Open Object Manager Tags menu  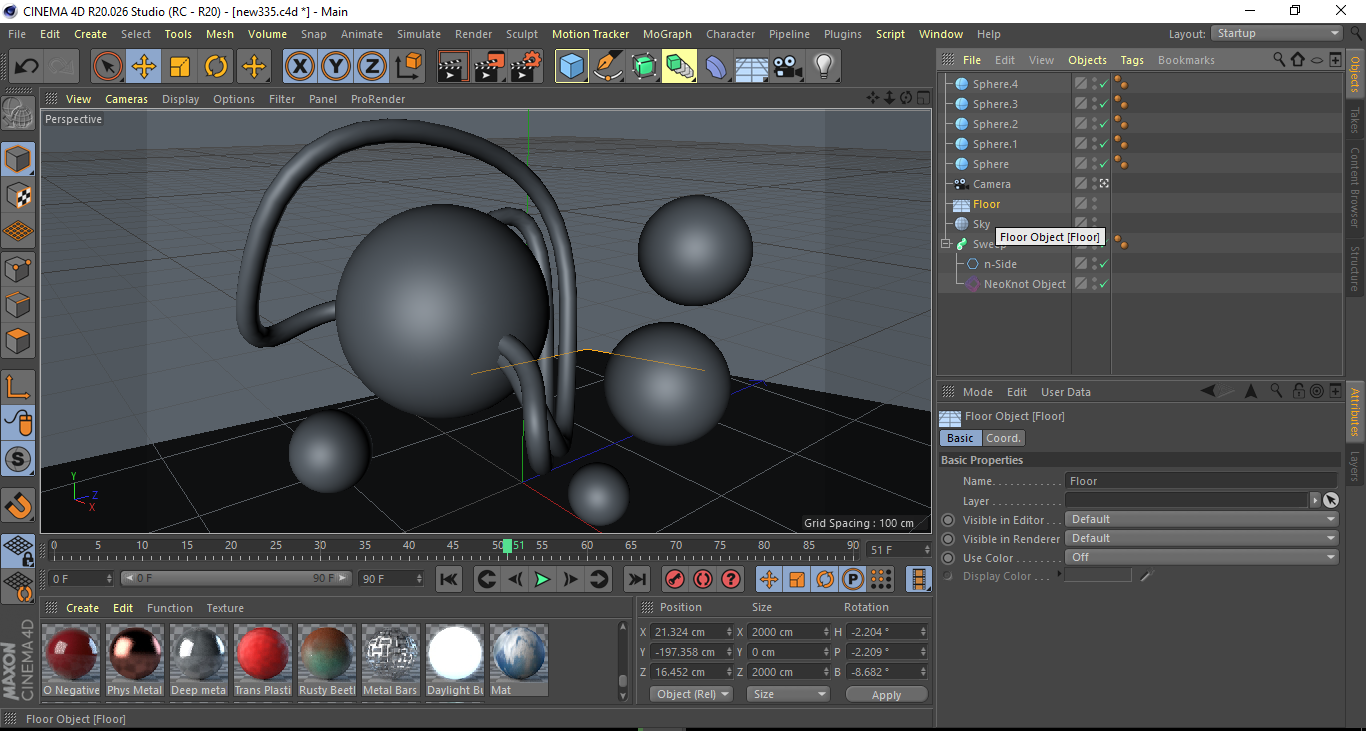1131,60
